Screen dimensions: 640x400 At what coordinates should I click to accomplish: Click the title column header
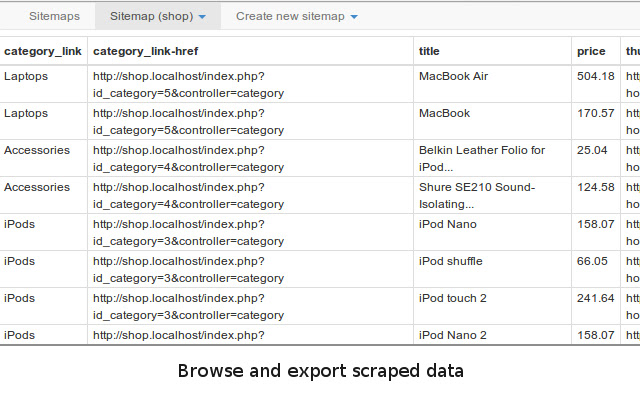pos(429,51)
